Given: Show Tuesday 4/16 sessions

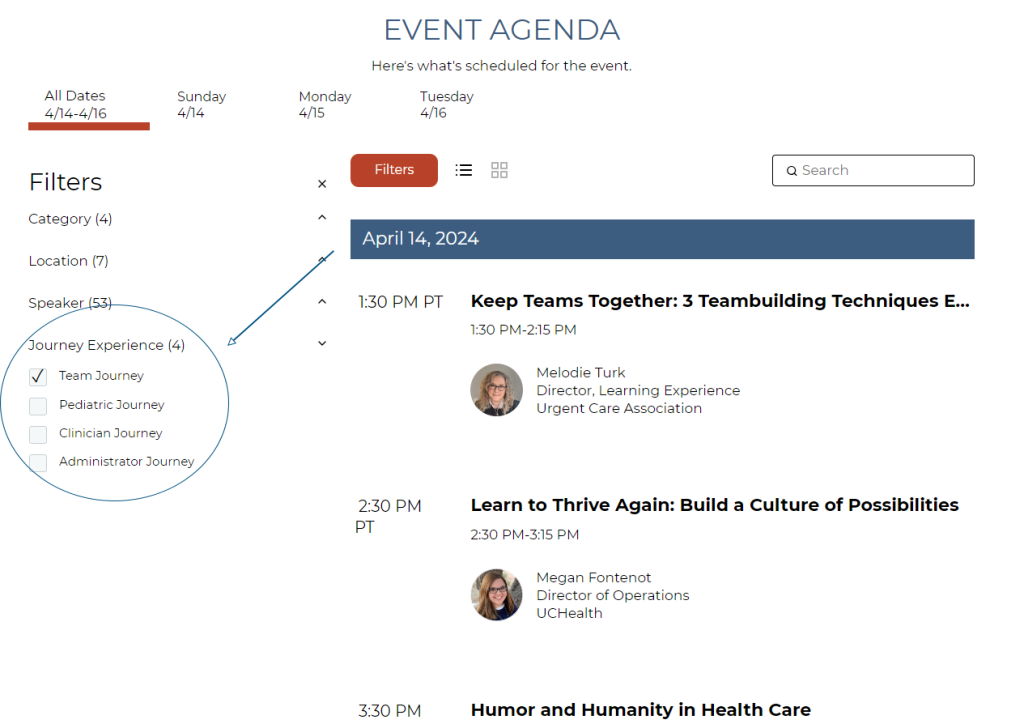Looking at the screenshot, I should pyautogui.click(x=446, y=105).
